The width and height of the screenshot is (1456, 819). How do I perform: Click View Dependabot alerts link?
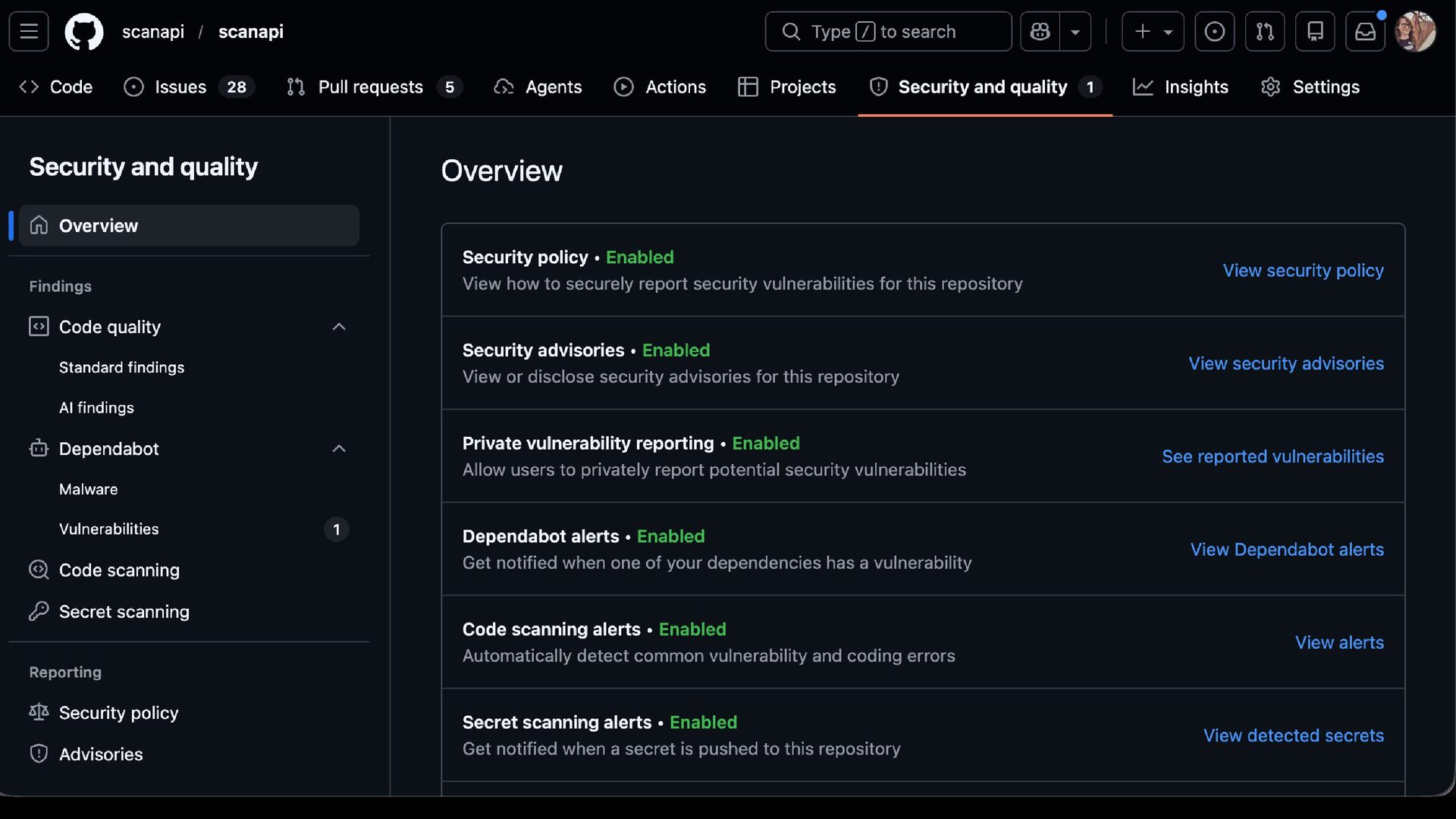coord(1287,550)
